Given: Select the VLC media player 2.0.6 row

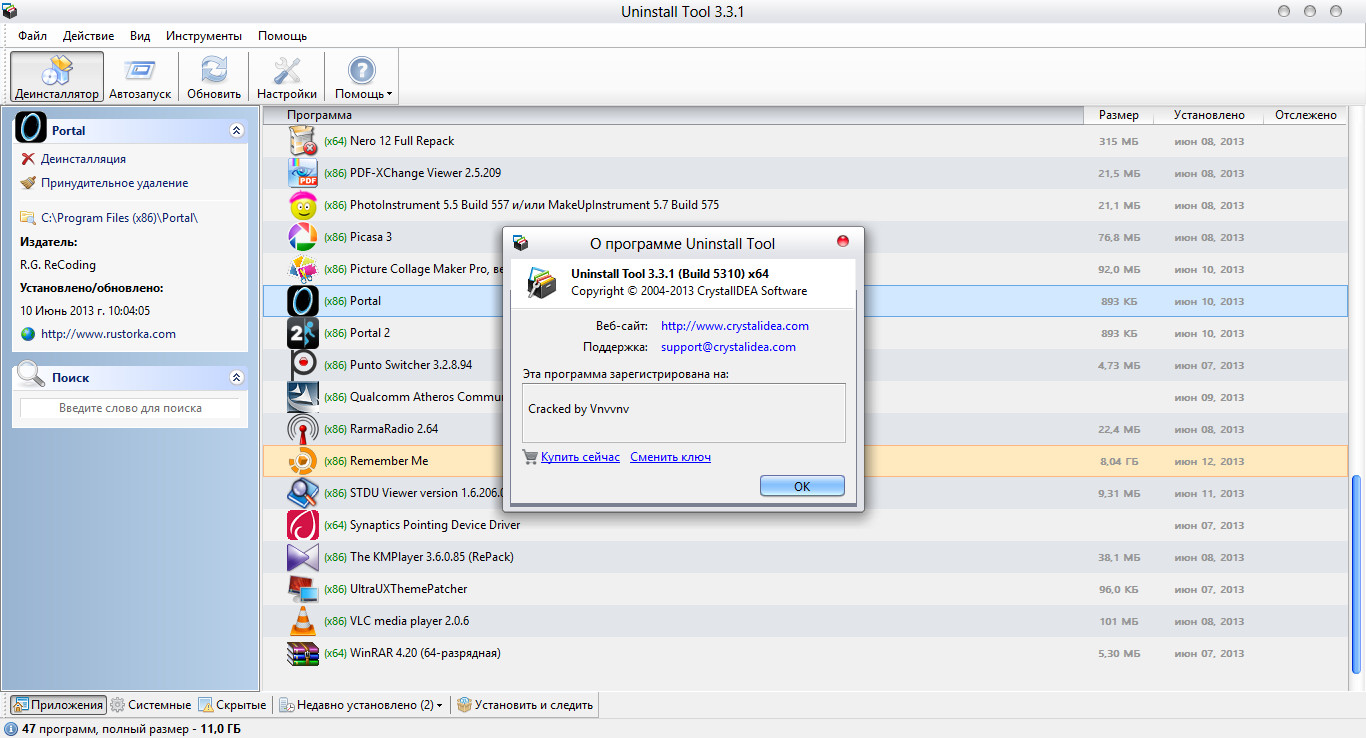Looking at the screenshot, I should point(805,621).
